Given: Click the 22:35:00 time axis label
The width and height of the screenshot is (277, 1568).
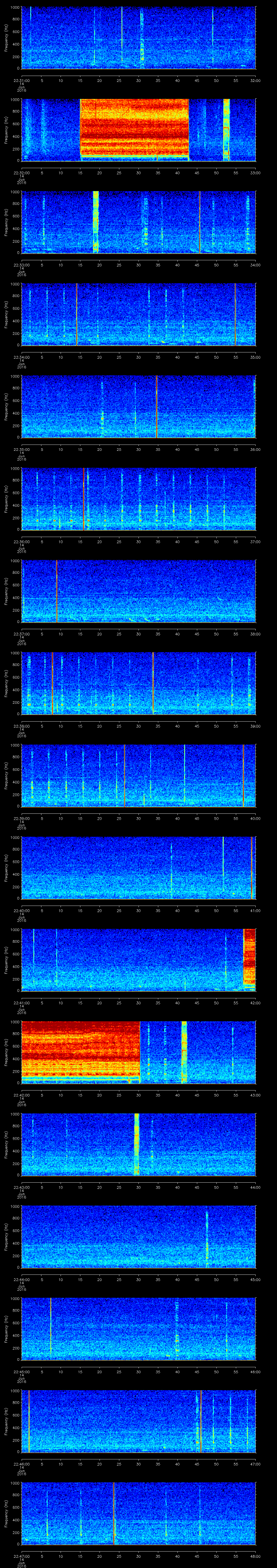Looking at the screenshot, I should (21, 449).
